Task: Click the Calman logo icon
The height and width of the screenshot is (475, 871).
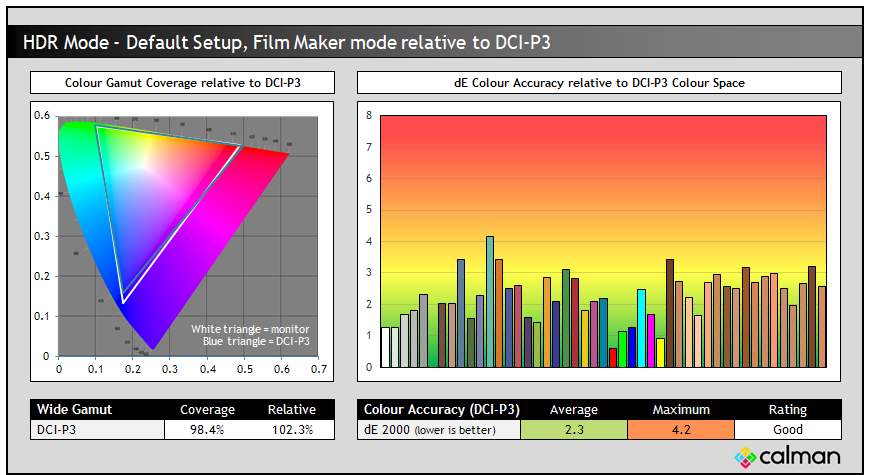Action: (x=746, y=457)
